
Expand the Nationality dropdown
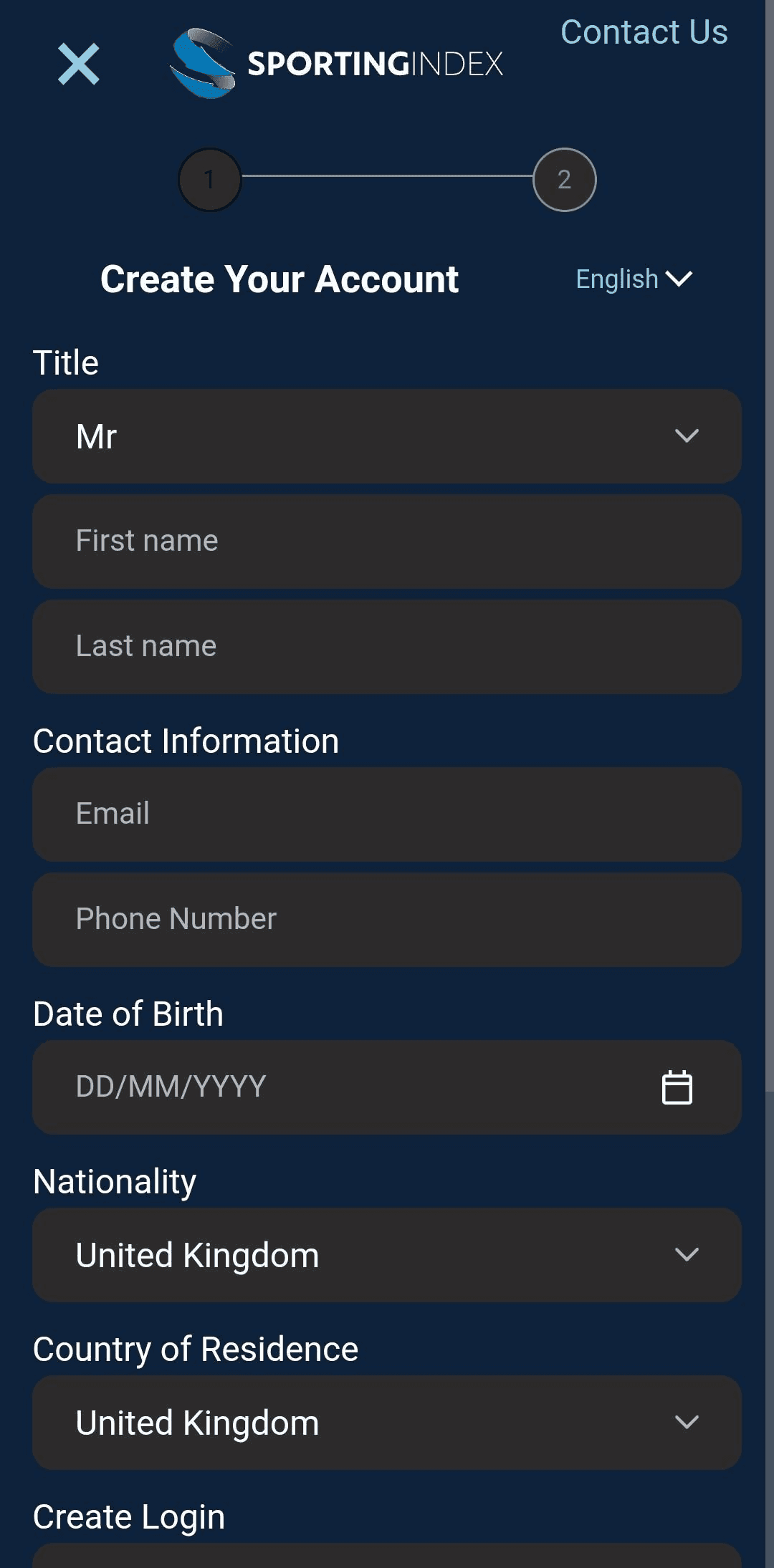387,1255
